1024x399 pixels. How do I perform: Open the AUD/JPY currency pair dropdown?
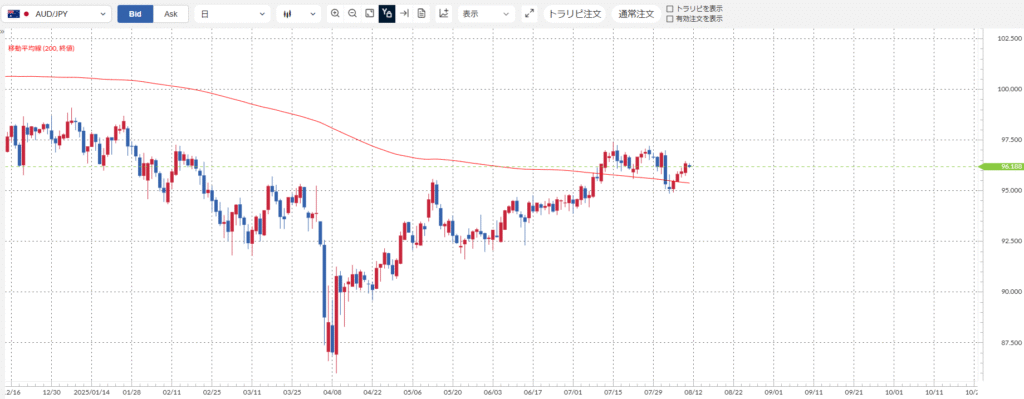point(56,14)
